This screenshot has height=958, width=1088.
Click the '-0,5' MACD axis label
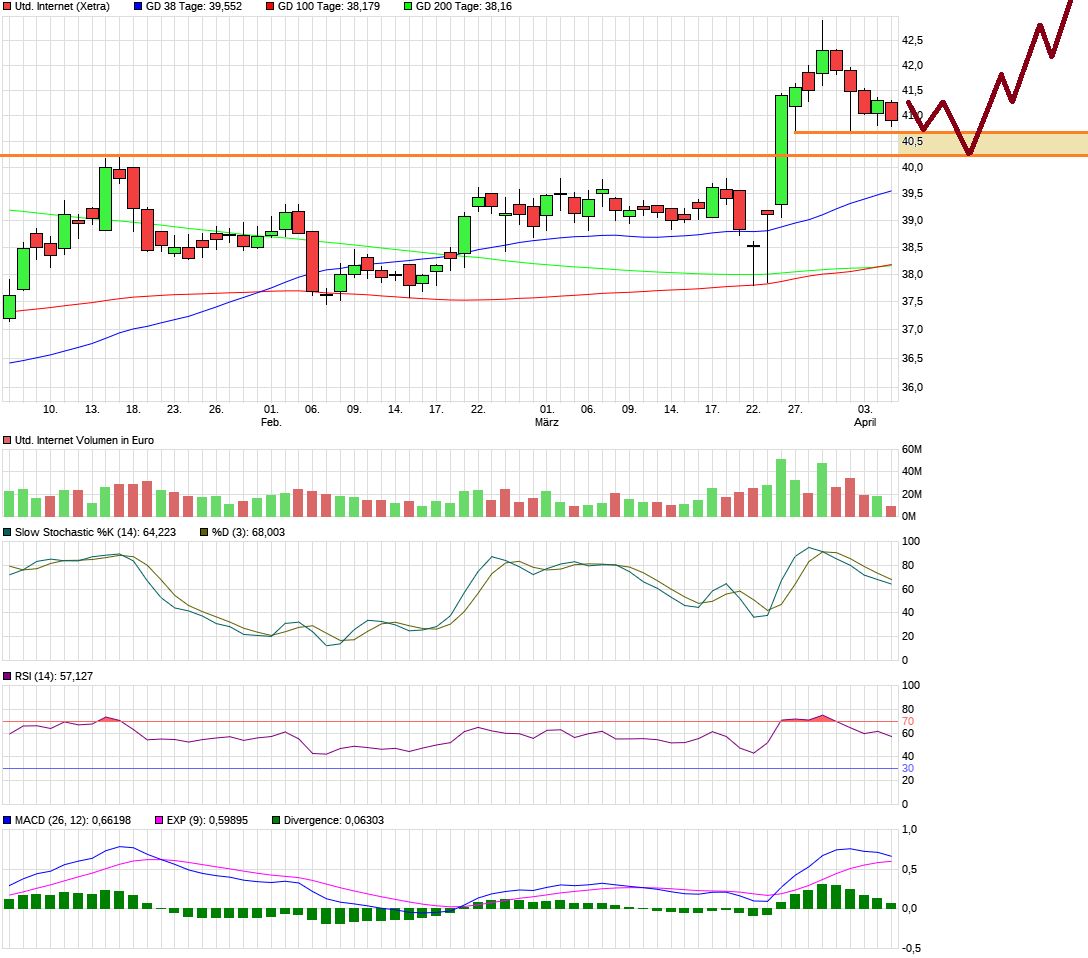click(x=911, y=948)
